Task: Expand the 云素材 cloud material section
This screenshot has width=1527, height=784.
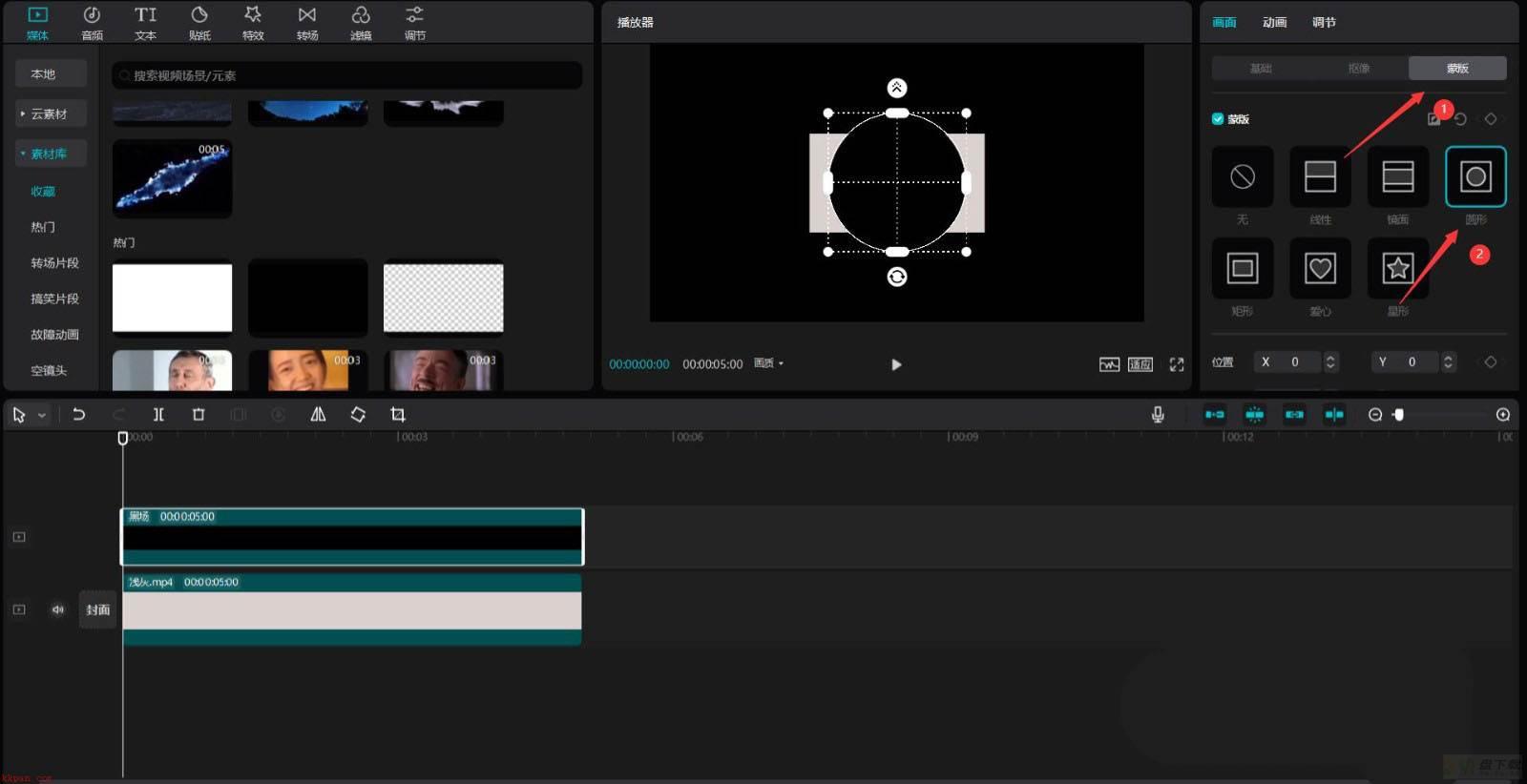Action: [51, 113]
